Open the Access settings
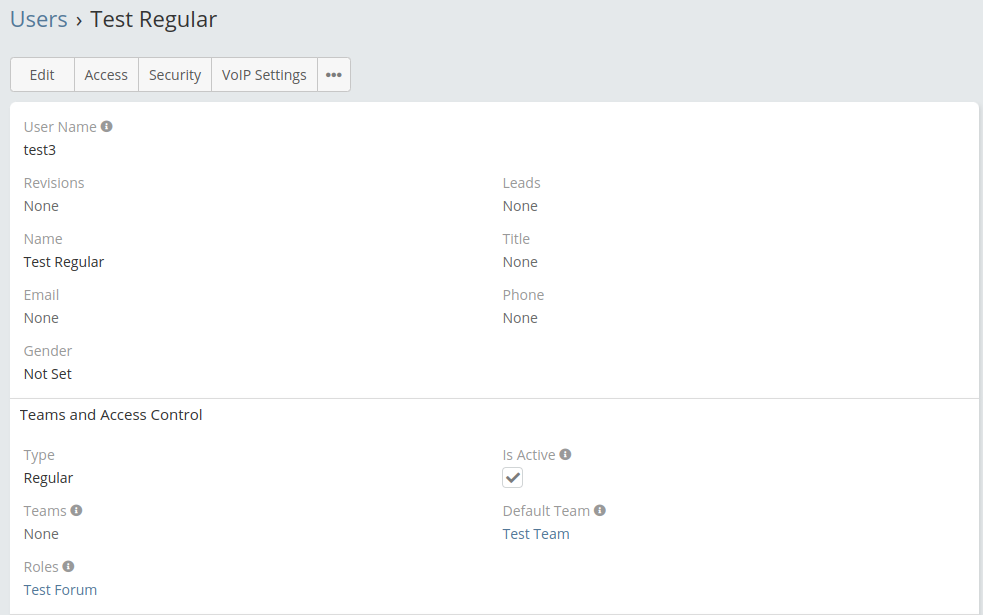The image size is (983, 615). click(106, 75)
